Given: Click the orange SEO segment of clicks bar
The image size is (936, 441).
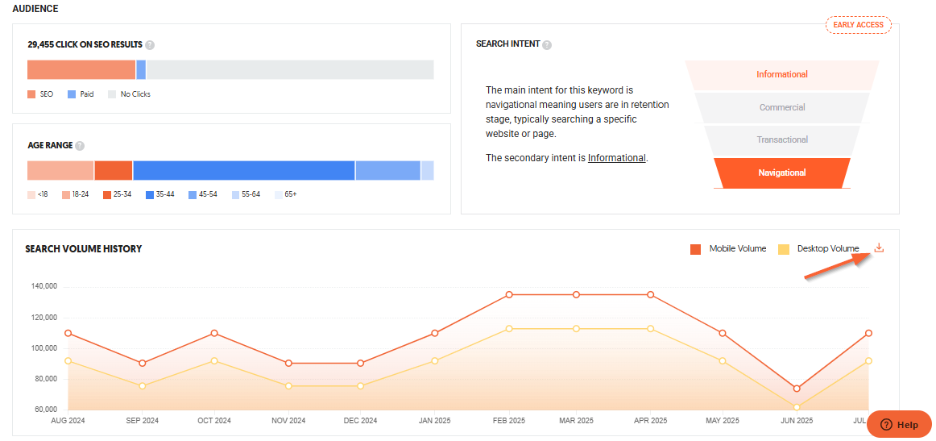Looking at the screenshot, I should click(81, 70).
